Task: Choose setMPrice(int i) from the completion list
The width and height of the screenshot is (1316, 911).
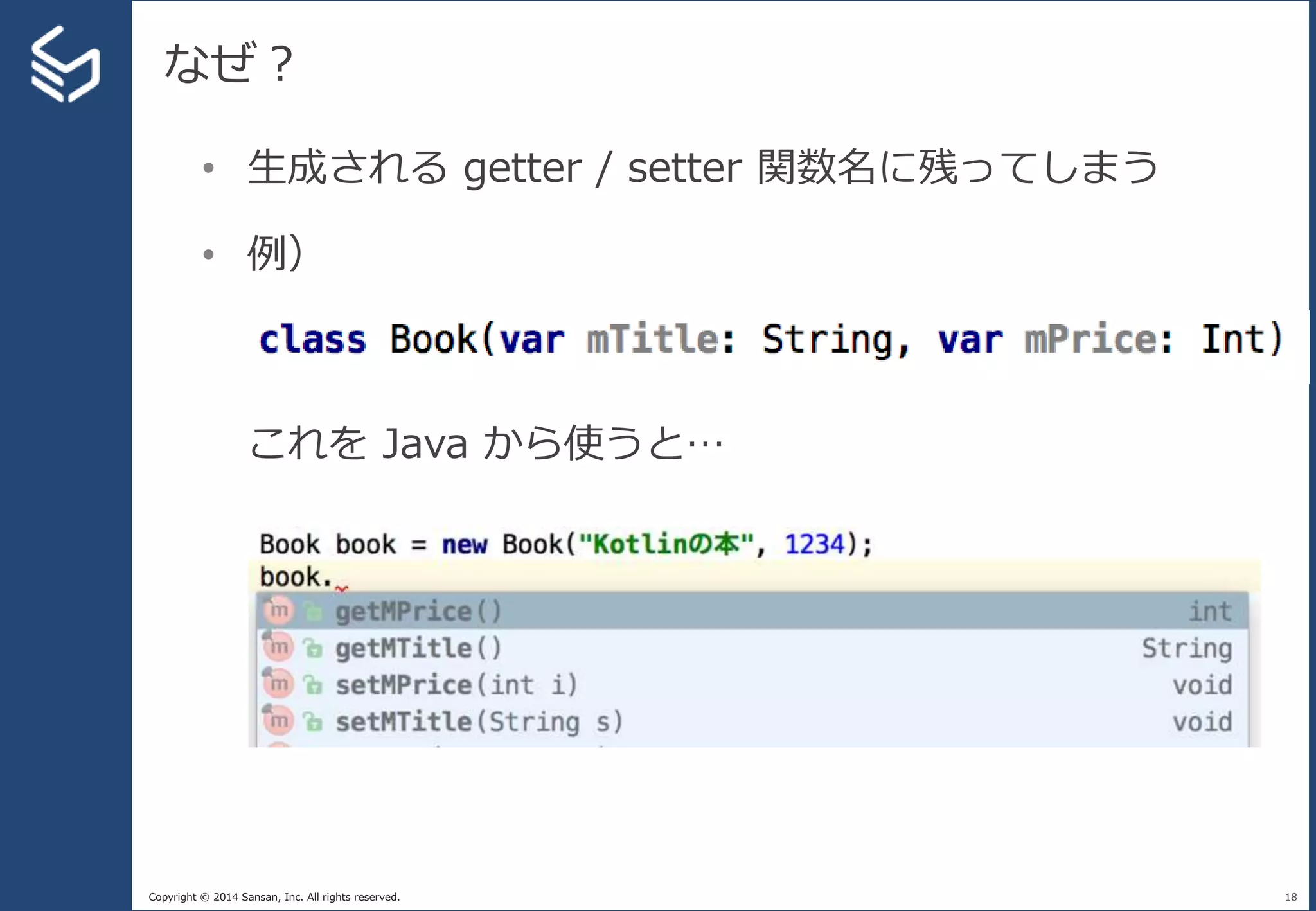Action: (752, 685)
